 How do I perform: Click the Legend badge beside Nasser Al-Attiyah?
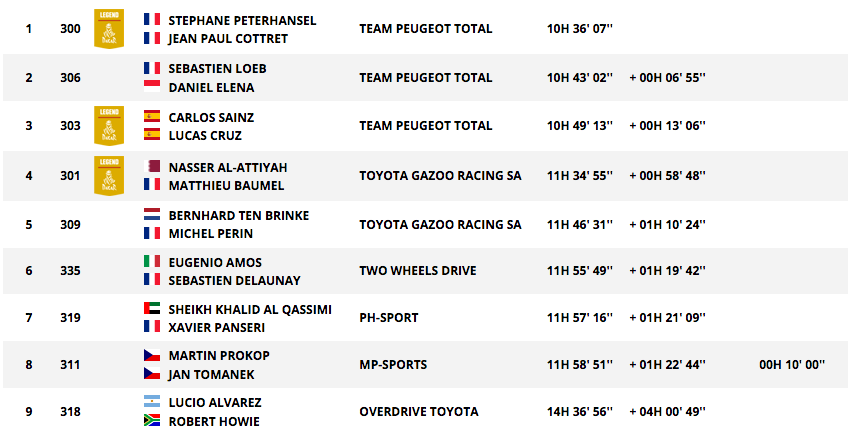[x=108, y=175]
